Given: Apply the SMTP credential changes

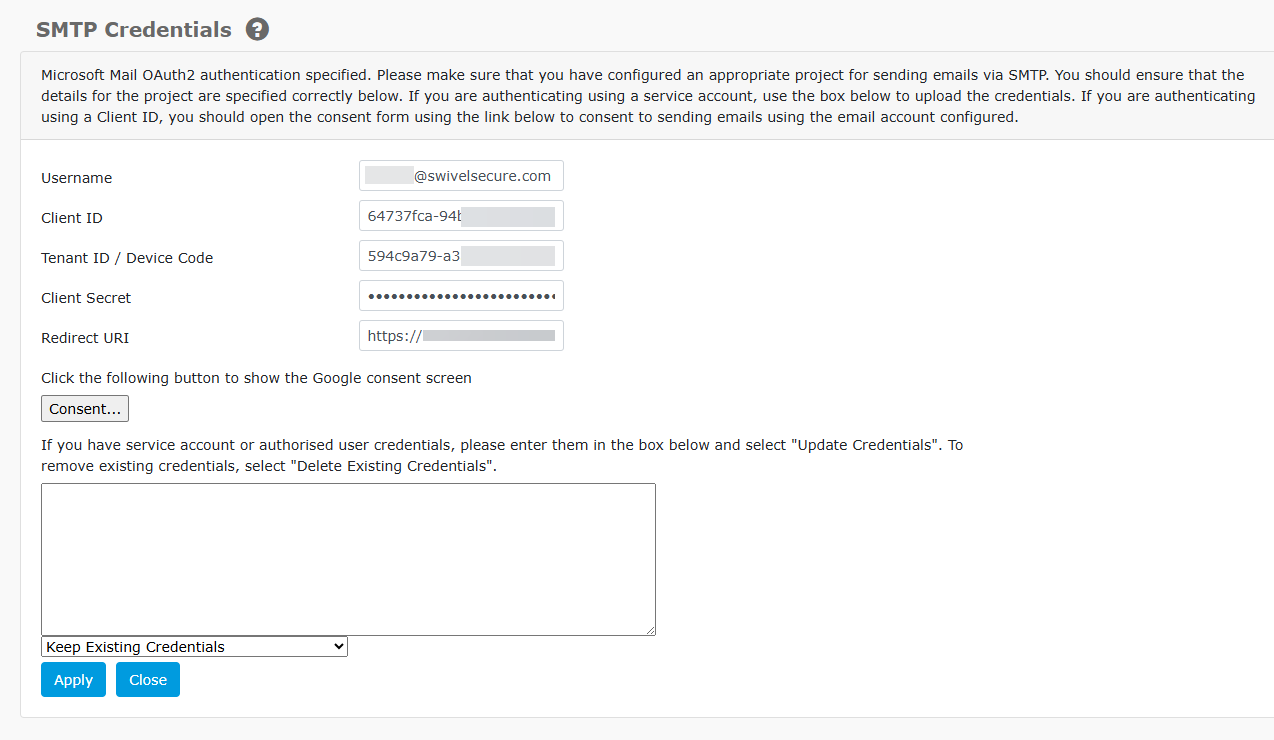Looking at the screenshot, I should click(x=72, y=679).
